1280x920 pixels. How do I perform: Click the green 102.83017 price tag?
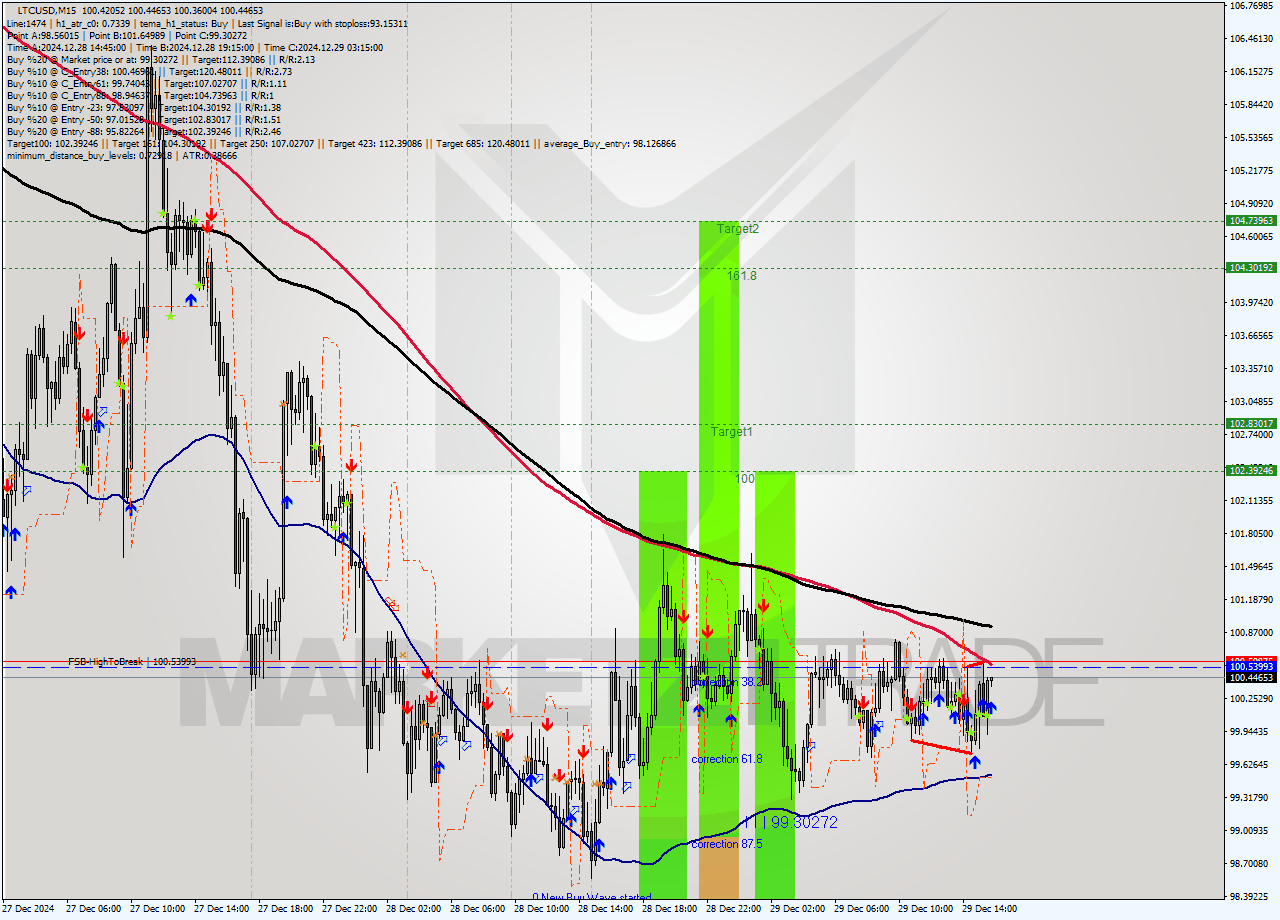click(1252, 423)
